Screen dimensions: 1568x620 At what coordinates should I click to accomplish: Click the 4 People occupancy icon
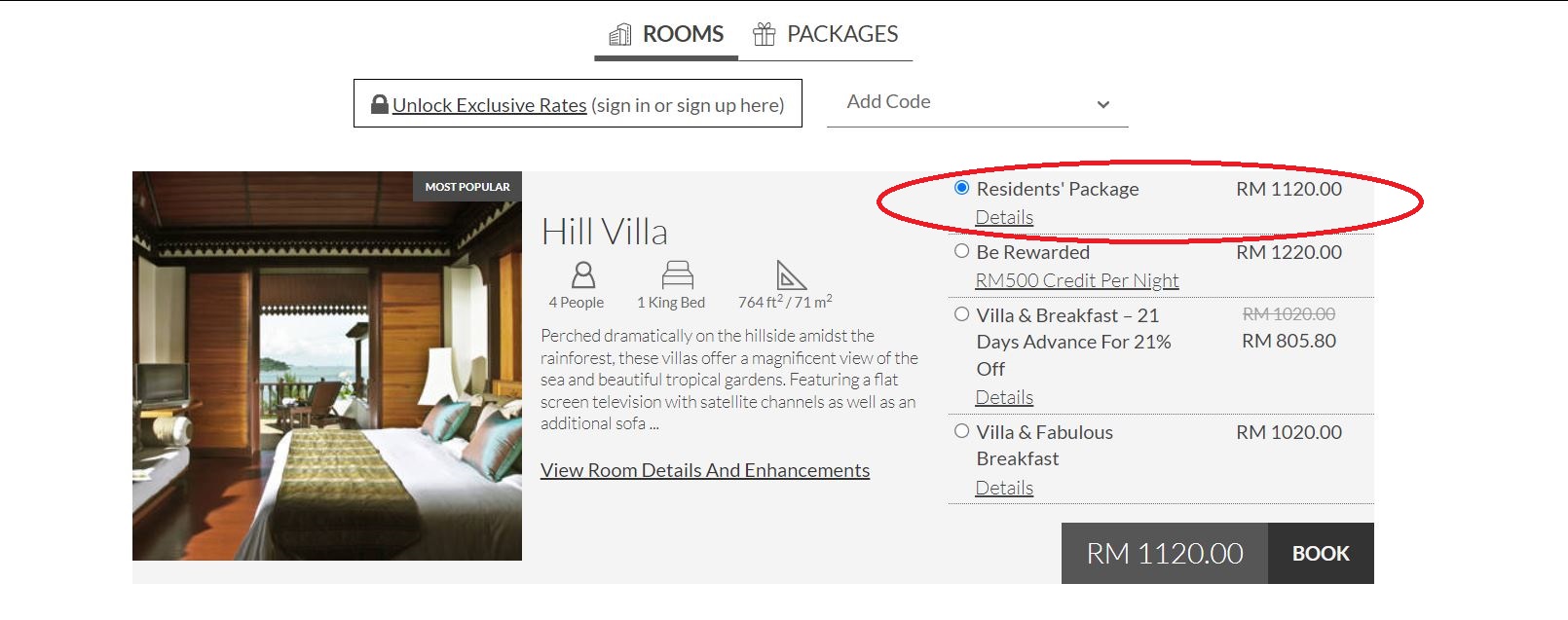tap(583, 274)
